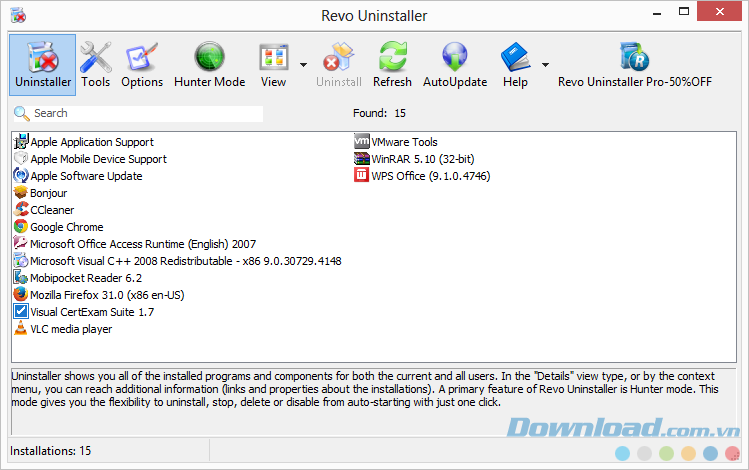Maximize the Revo Uninstaller window
This screenshot has height=470, width=749.
684,11
